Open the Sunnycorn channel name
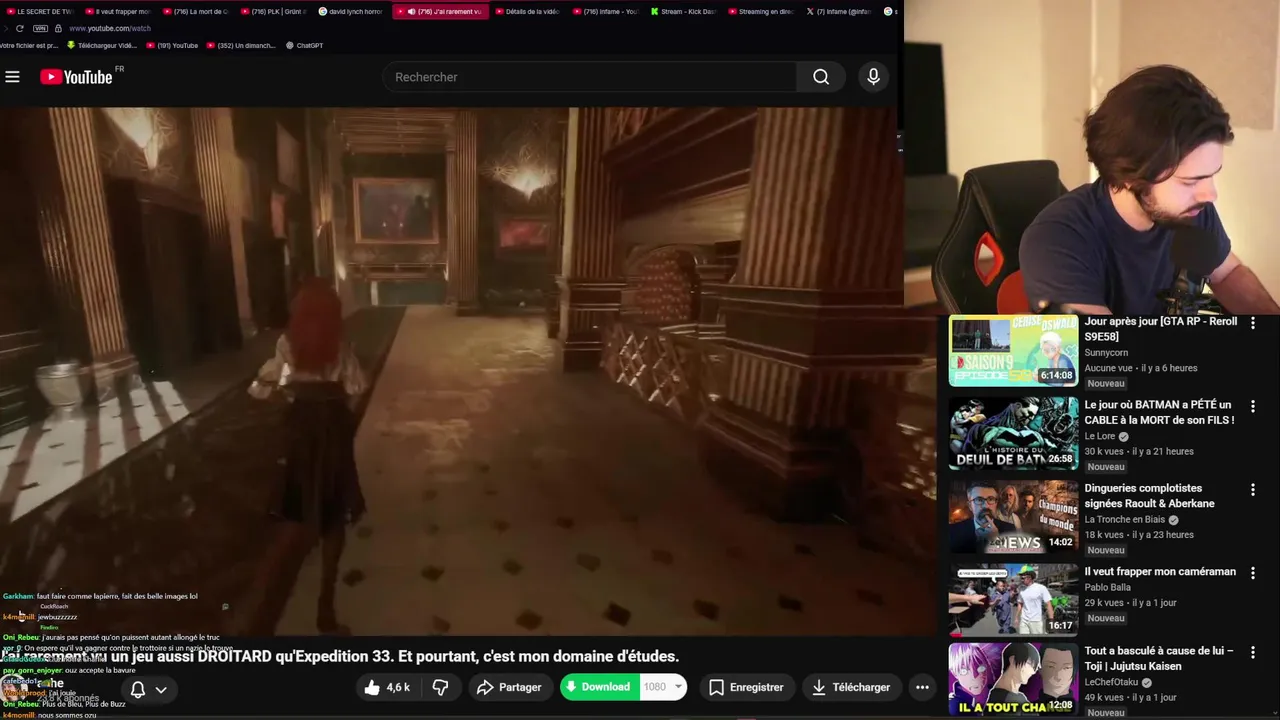Image resolution: width=1280 pixels, height=720 pixels. 1106,353
